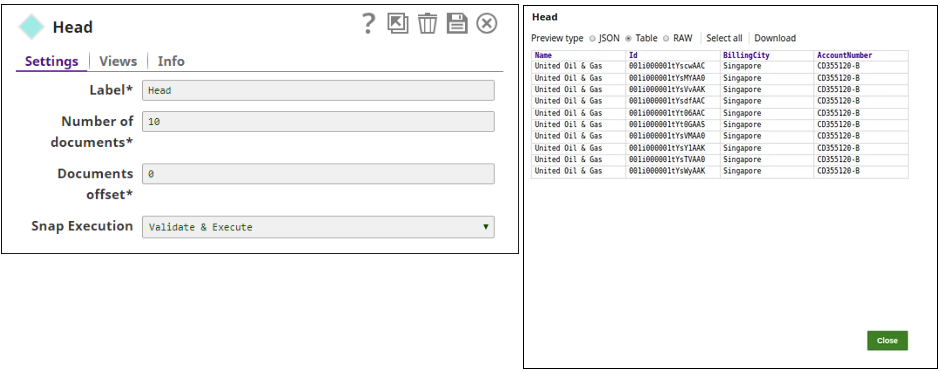
Task: Save the Head snap settings
Action: [457, 23]
